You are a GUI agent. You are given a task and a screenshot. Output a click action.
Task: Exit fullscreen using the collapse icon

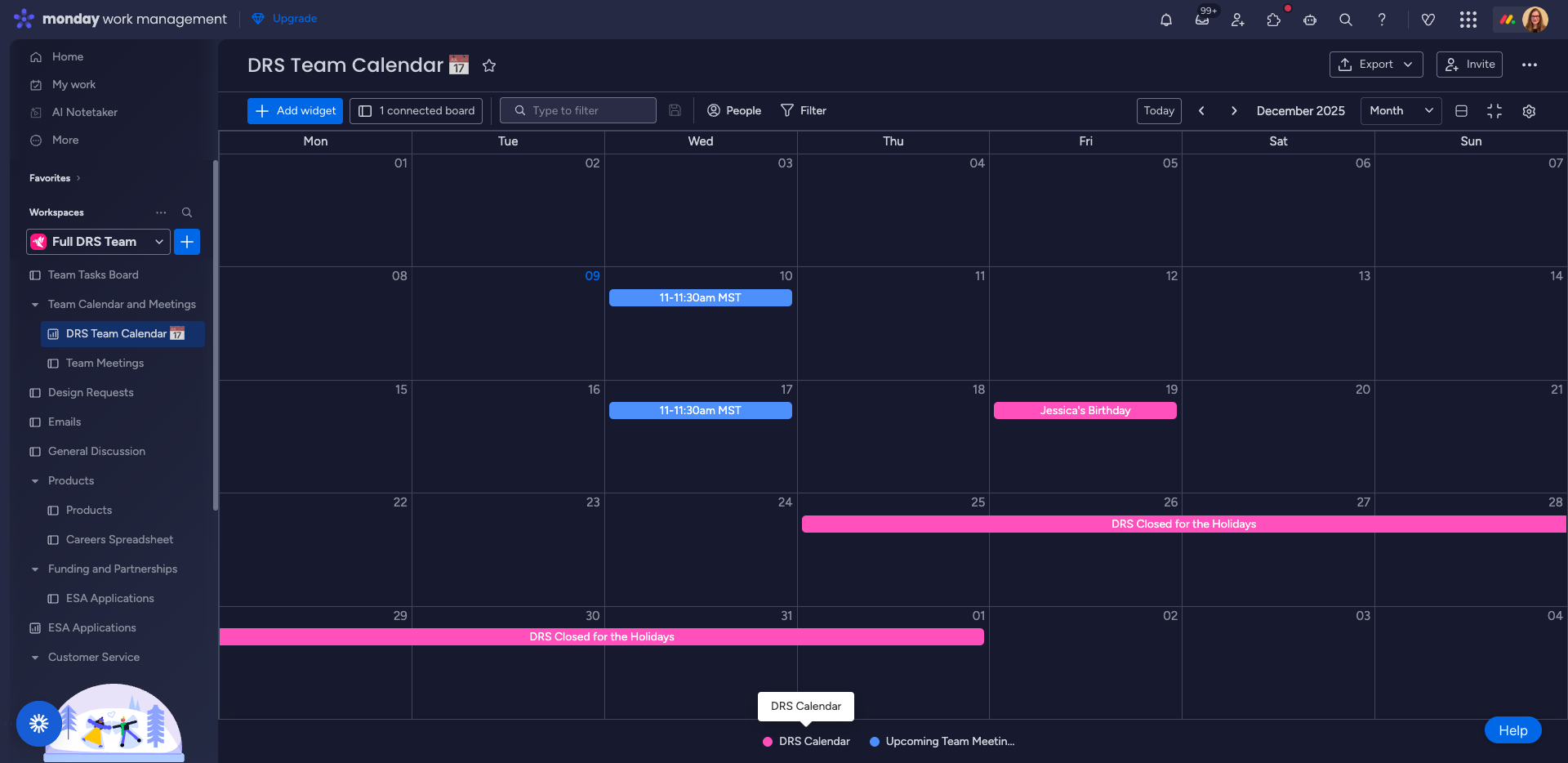(x=1495, y=110)
